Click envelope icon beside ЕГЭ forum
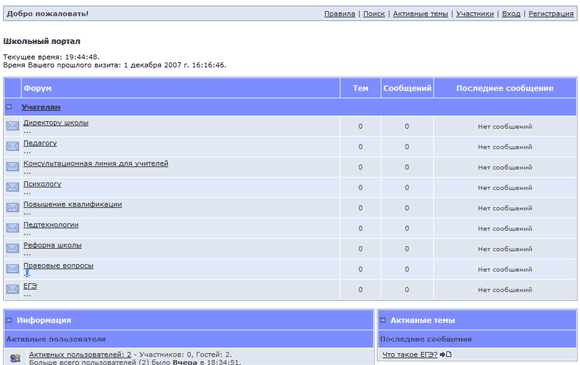The image size is (580, 365). [x=13, y=289]
